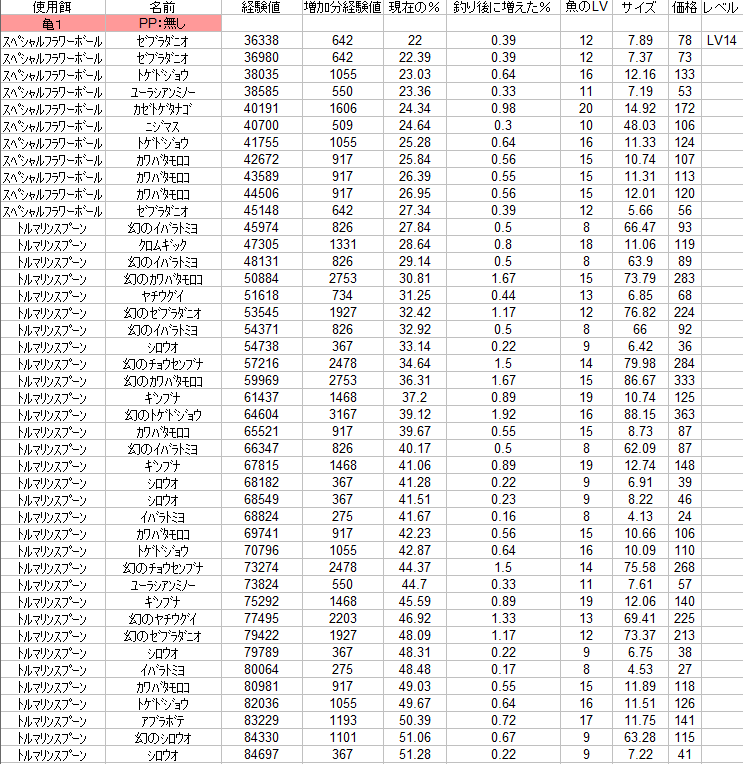The image size is (743, 764).
Task: Click the 経験値 column header
Action: click(261, 7)
